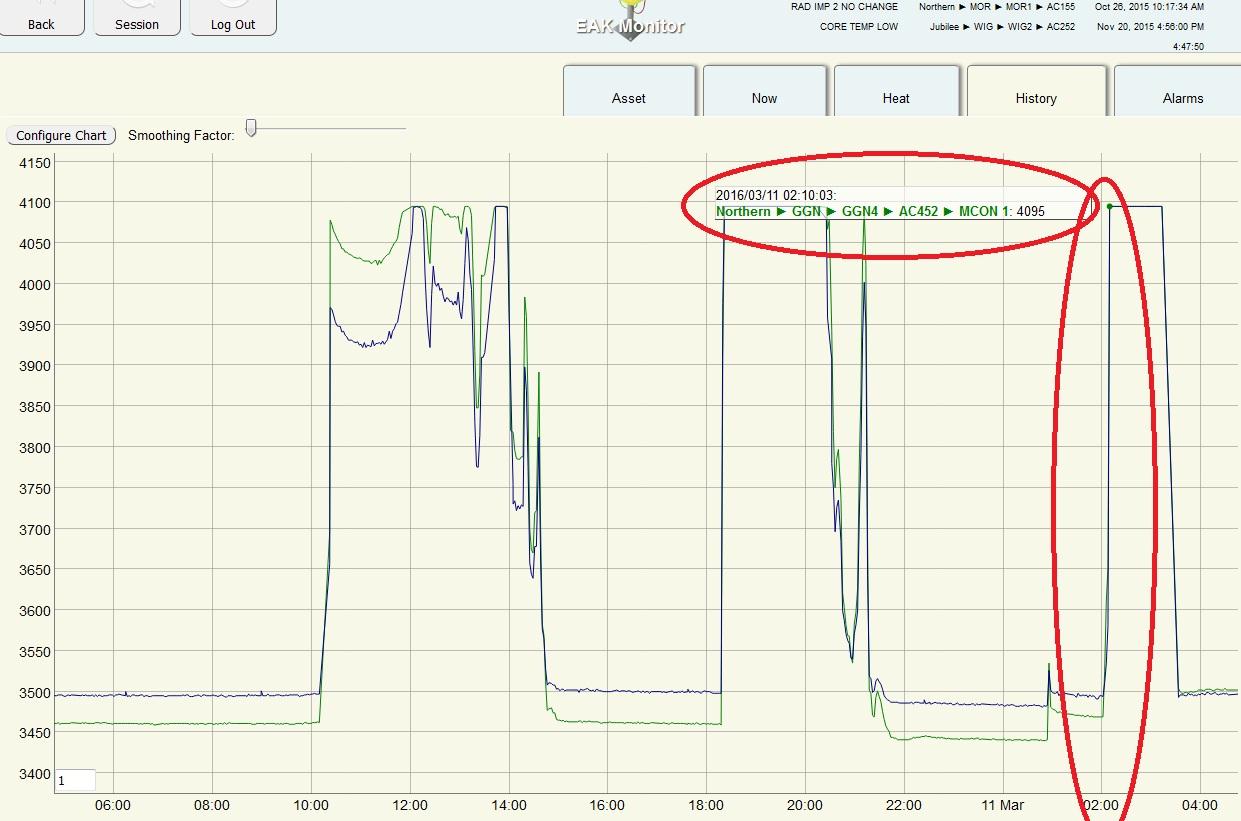Click the 04:00 x-axis label

pyautogui.click(x=1200, y=805)
